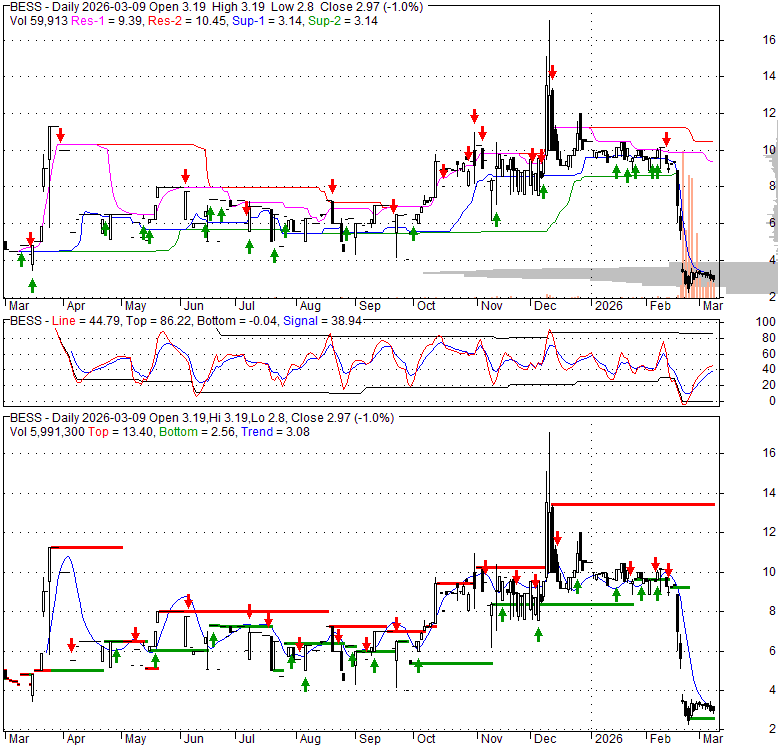Image resolution: width=780 pixels, height=745 pixels.
Task: Select the 60 level on oscillator scale
Action: 769,354
